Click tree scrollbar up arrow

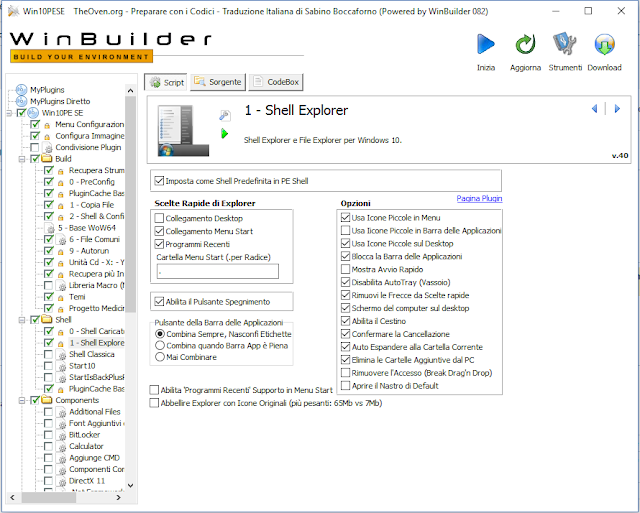[x=130, y=91]
